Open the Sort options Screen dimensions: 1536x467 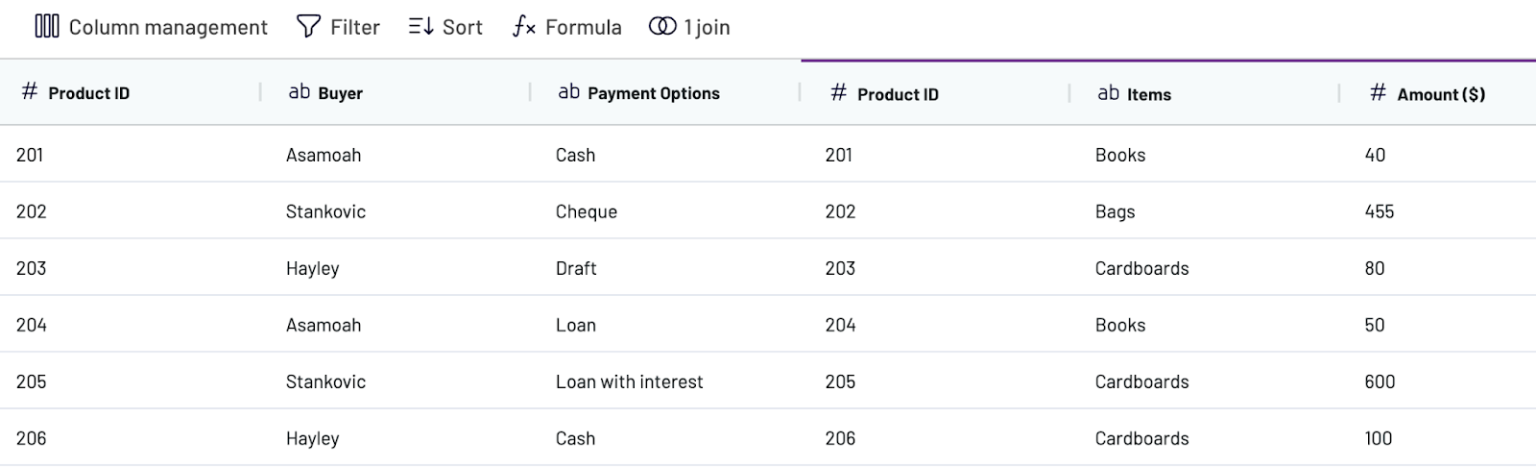461,27
